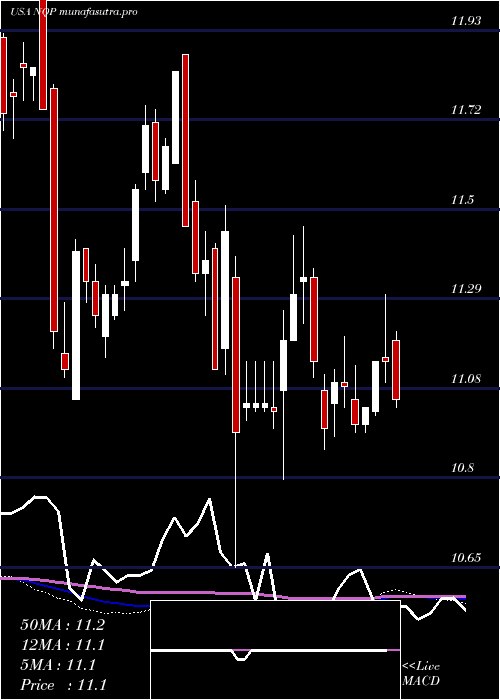Click the 11.93 price axis label

(466, 21)
